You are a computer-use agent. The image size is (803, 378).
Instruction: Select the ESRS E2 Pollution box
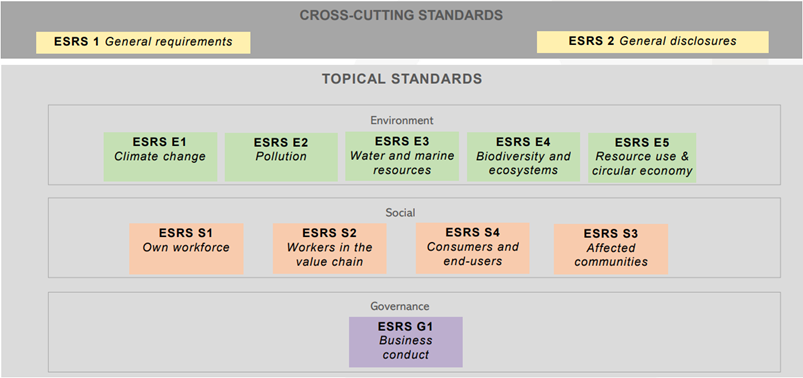pyautogui.click(x=281, y=157)
